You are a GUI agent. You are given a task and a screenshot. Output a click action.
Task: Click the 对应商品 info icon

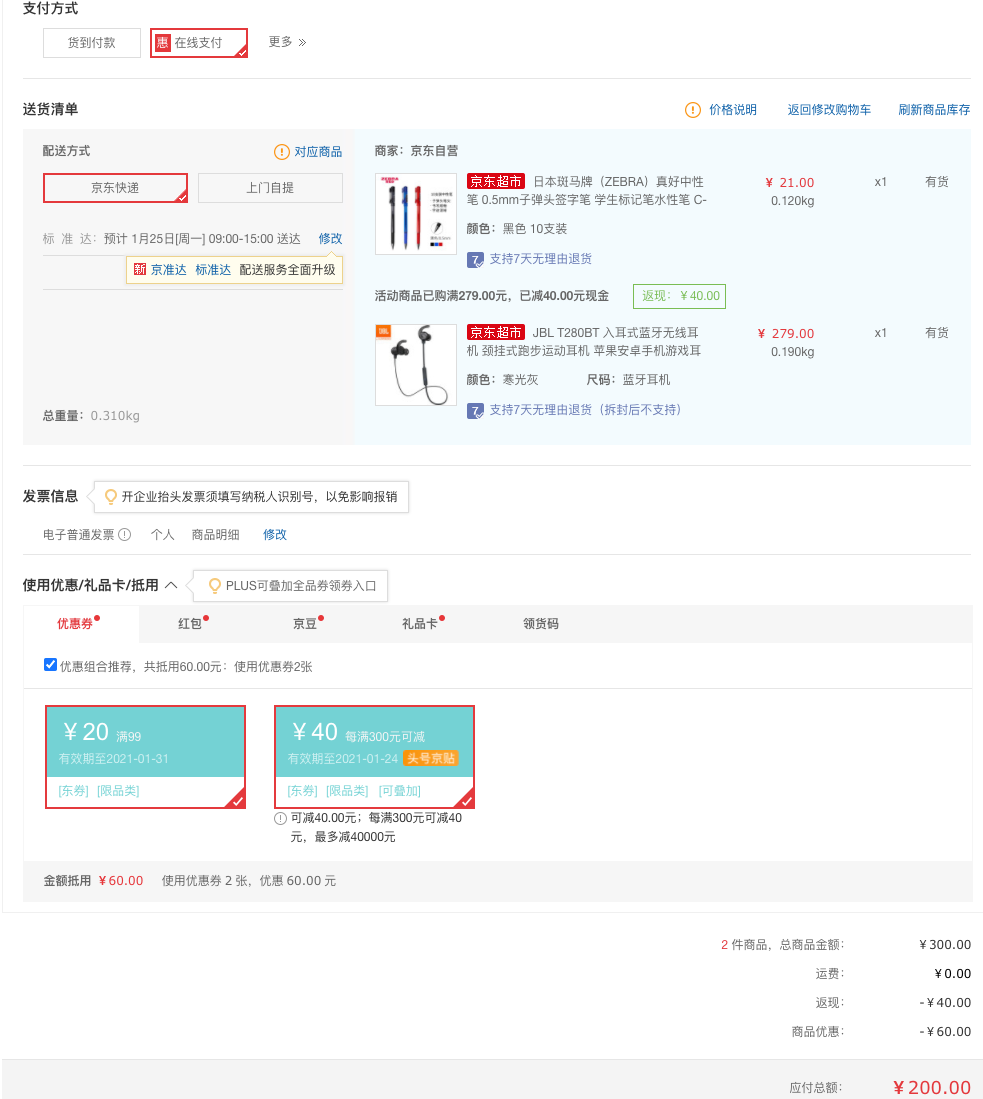tap(282, 152)
